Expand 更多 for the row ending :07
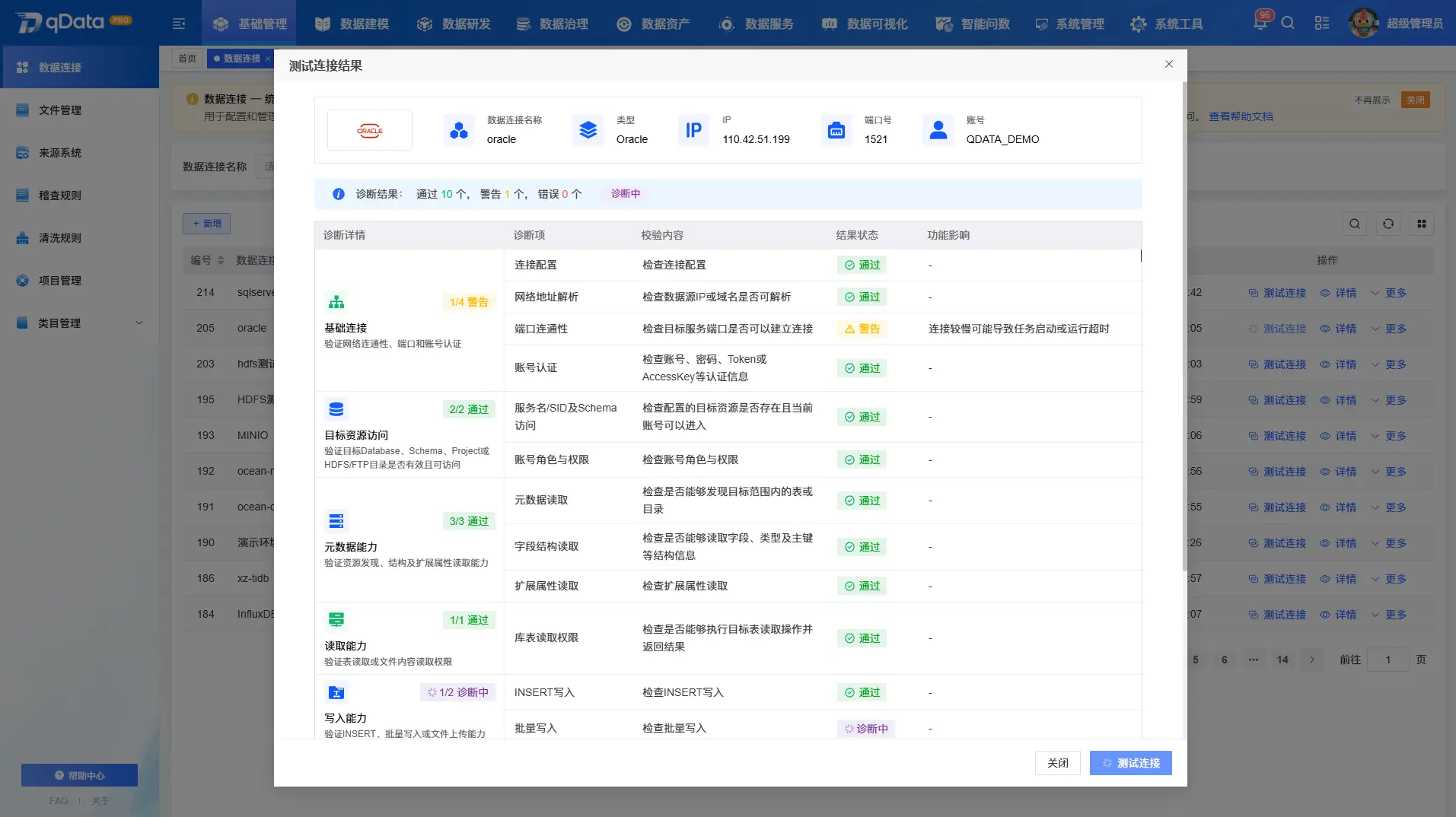Image resolution: width=1456 pixels, height=817 pixels. pos(1389,615)
